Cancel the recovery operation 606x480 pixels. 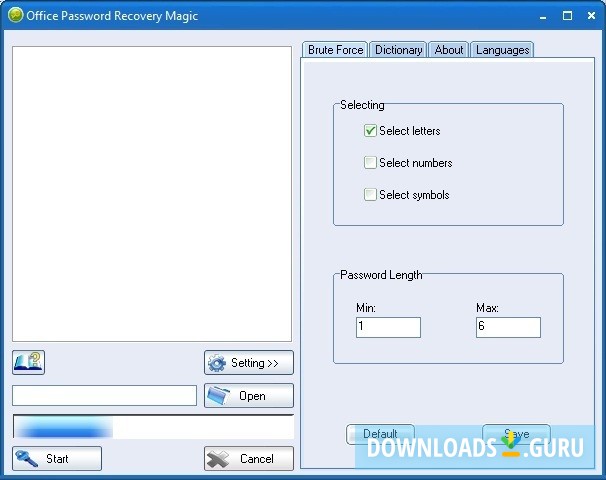coord(249,458)
